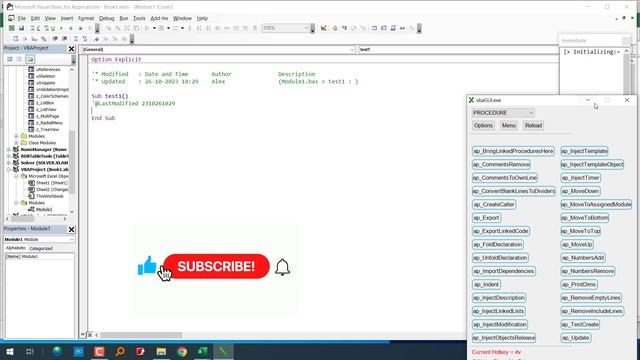640x360 pixels.
Task: Open the Add-Ins menu
Action: [159, 18]
